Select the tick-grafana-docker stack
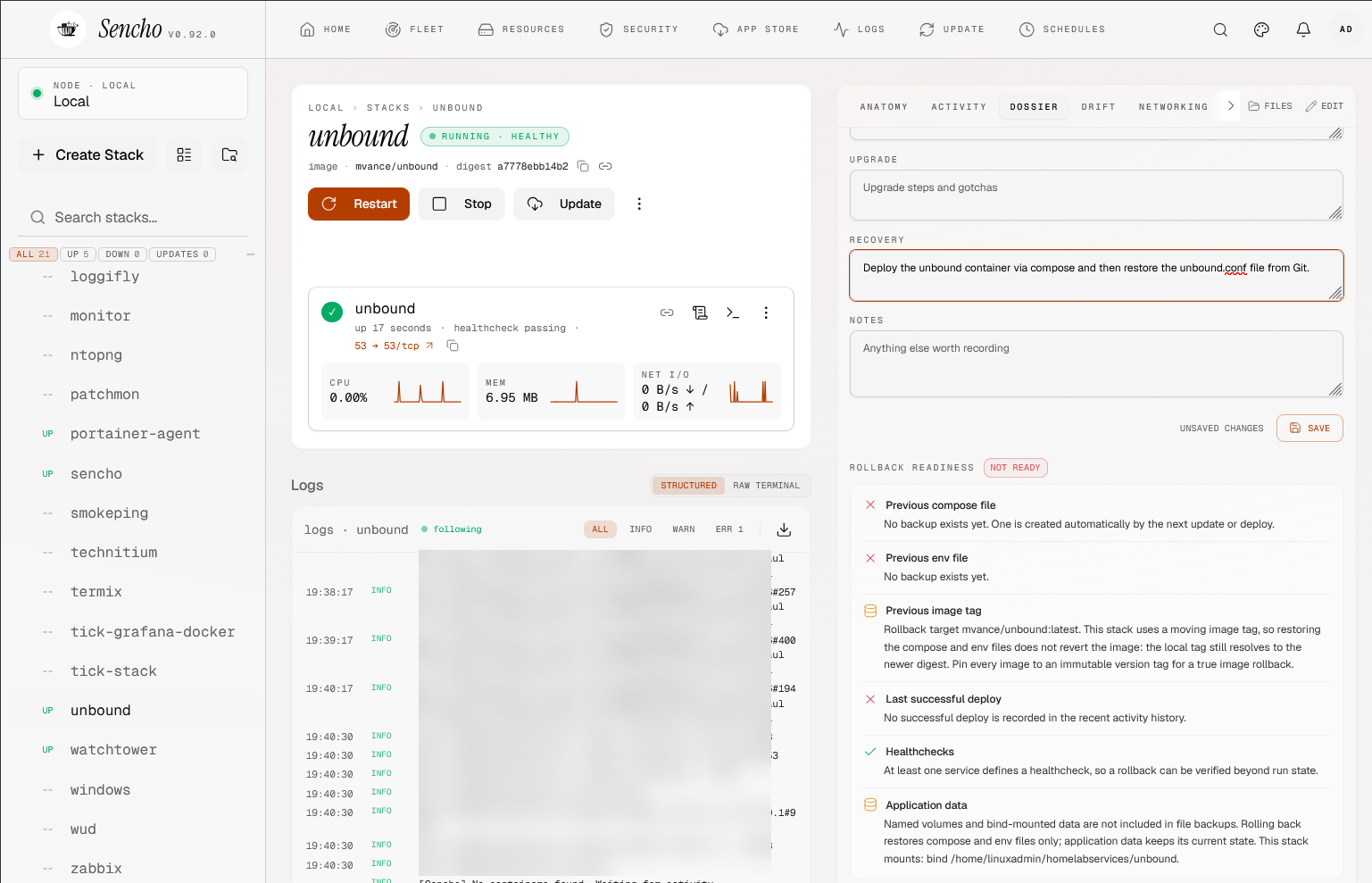1372x883 pixels. coord(153,632)
